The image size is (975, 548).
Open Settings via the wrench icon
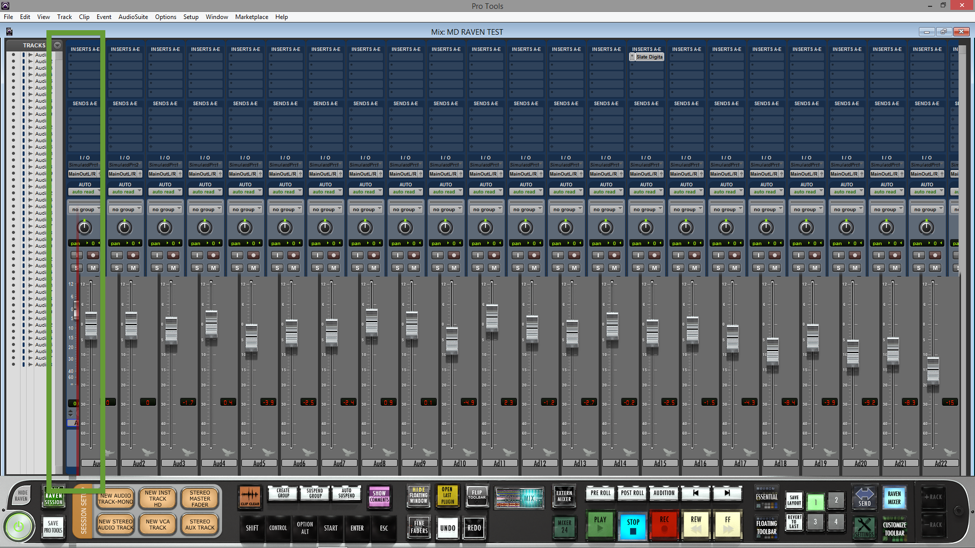(x=864, y=526)
